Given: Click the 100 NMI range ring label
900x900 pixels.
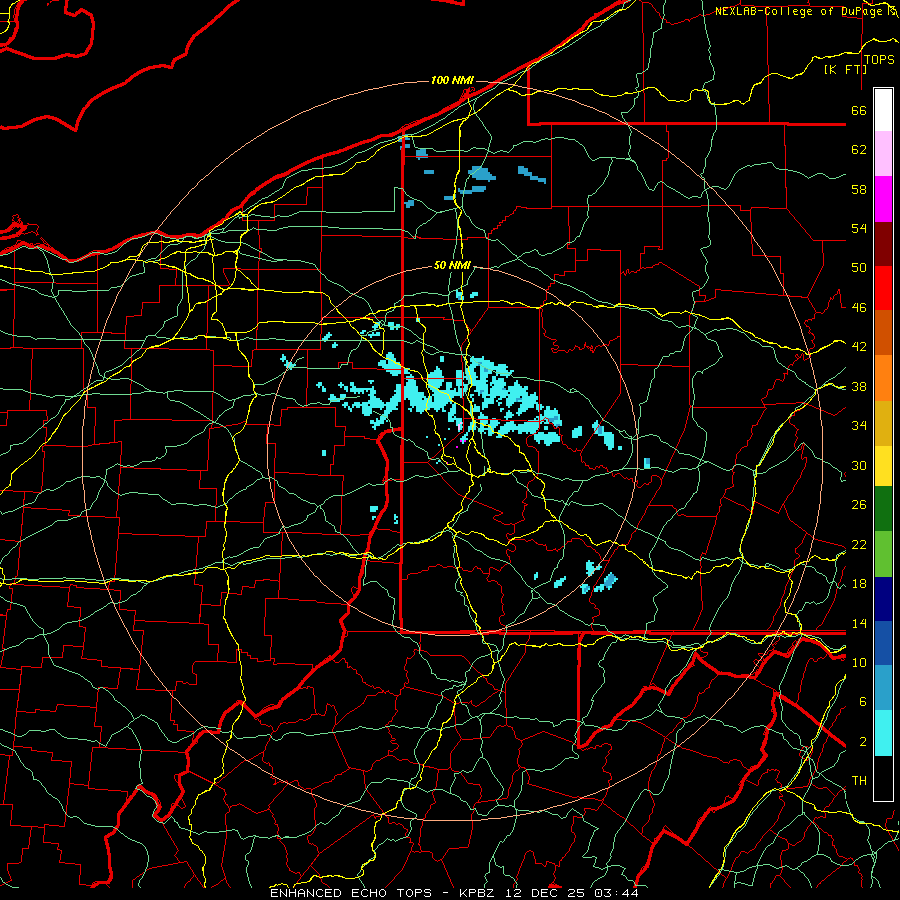Looking at the screenshot, I should click(452, 80).
